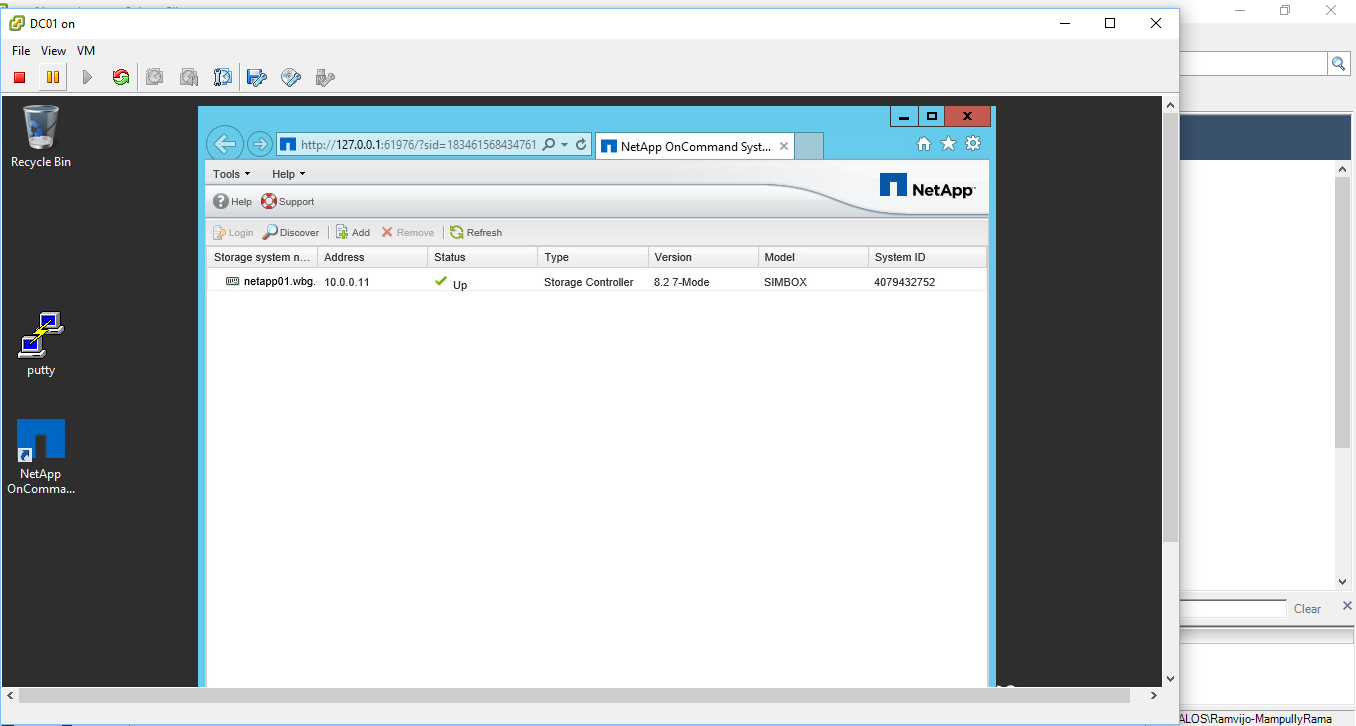The width and height of the screenshot is (1356, 726).
Task: Click the NetApp Help lifering icon
Action: click(232, 201)
